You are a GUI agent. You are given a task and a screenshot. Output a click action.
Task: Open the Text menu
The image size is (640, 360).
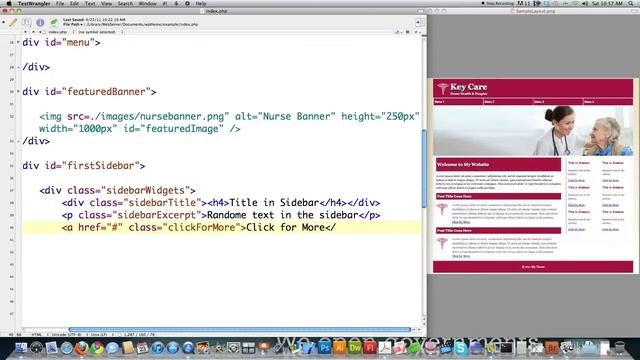[90, 3]
